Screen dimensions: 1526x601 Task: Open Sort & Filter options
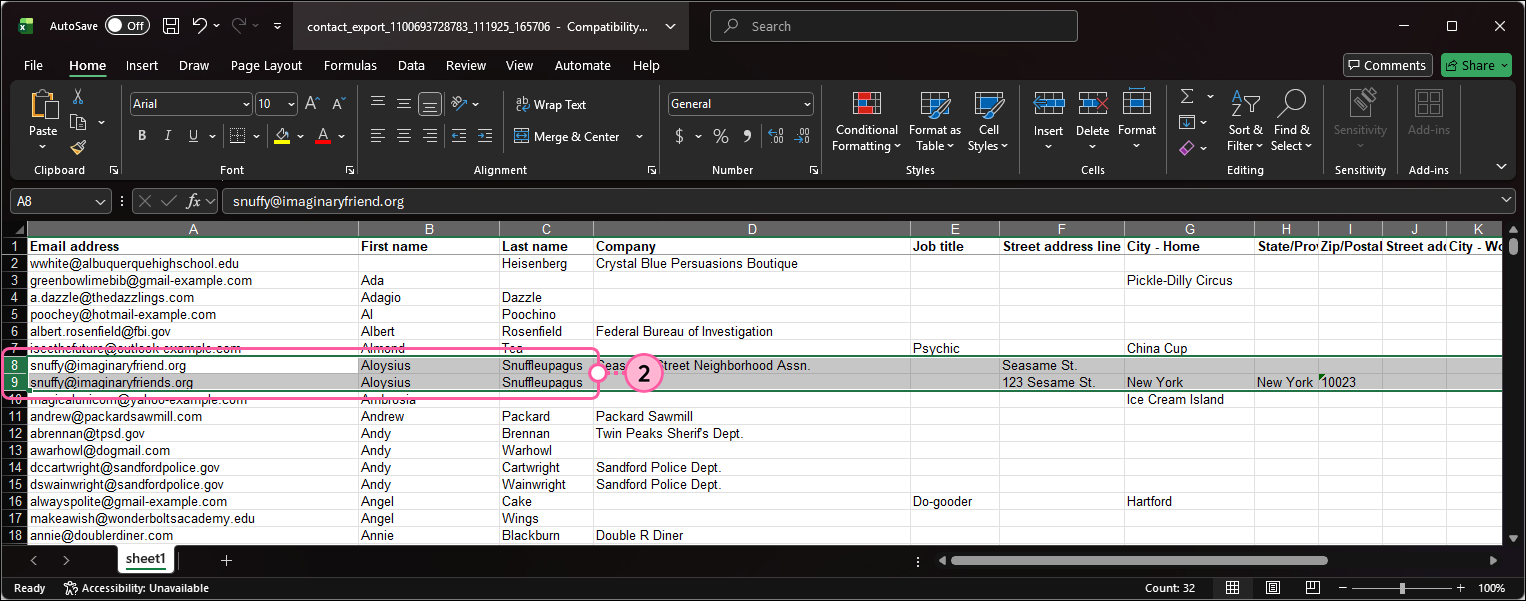pos(1245,120)
